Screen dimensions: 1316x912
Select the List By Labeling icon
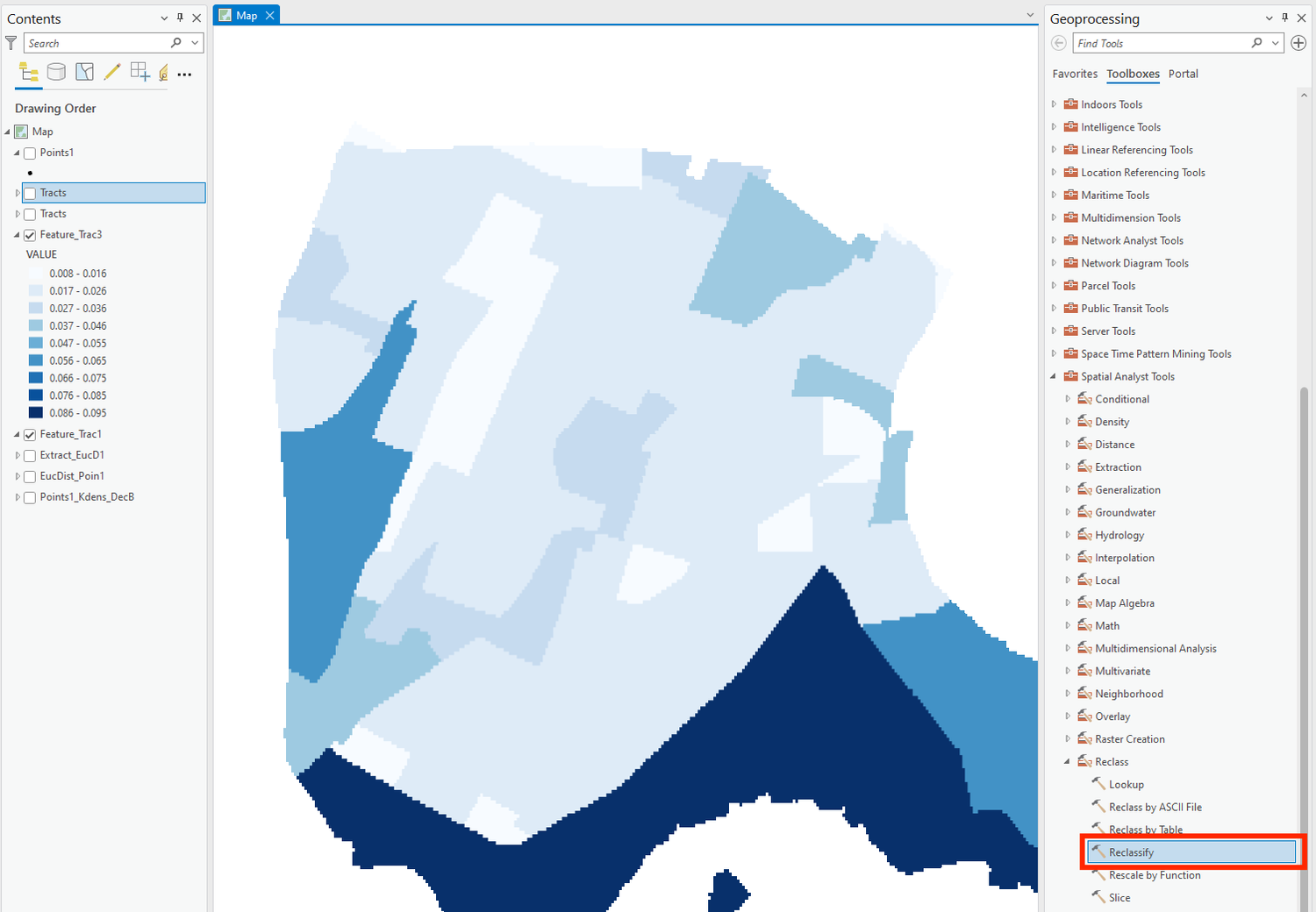pos(163,73)
